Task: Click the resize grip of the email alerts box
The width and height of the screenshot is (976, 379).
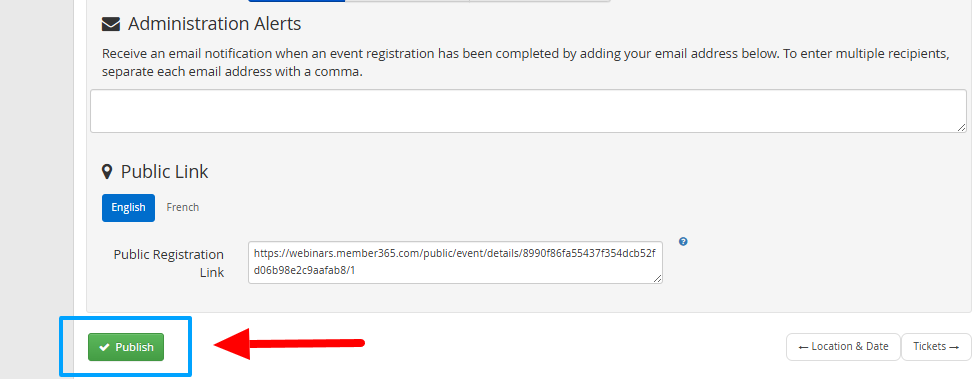Action: pos(962,127)
